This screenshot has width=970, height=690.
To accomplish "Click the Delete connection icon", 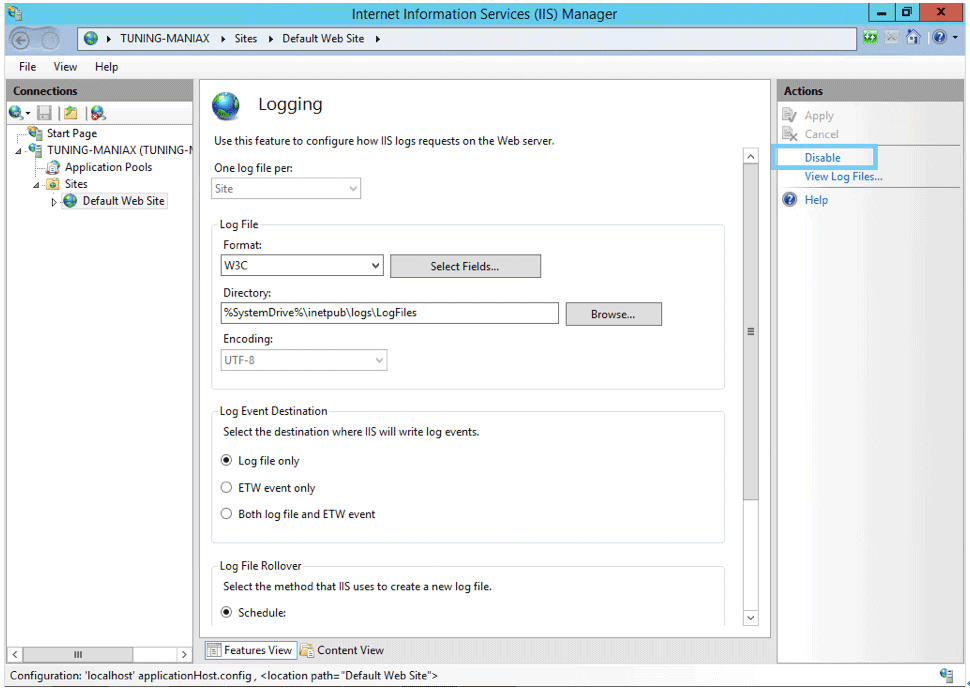I will tap(98, 113).
